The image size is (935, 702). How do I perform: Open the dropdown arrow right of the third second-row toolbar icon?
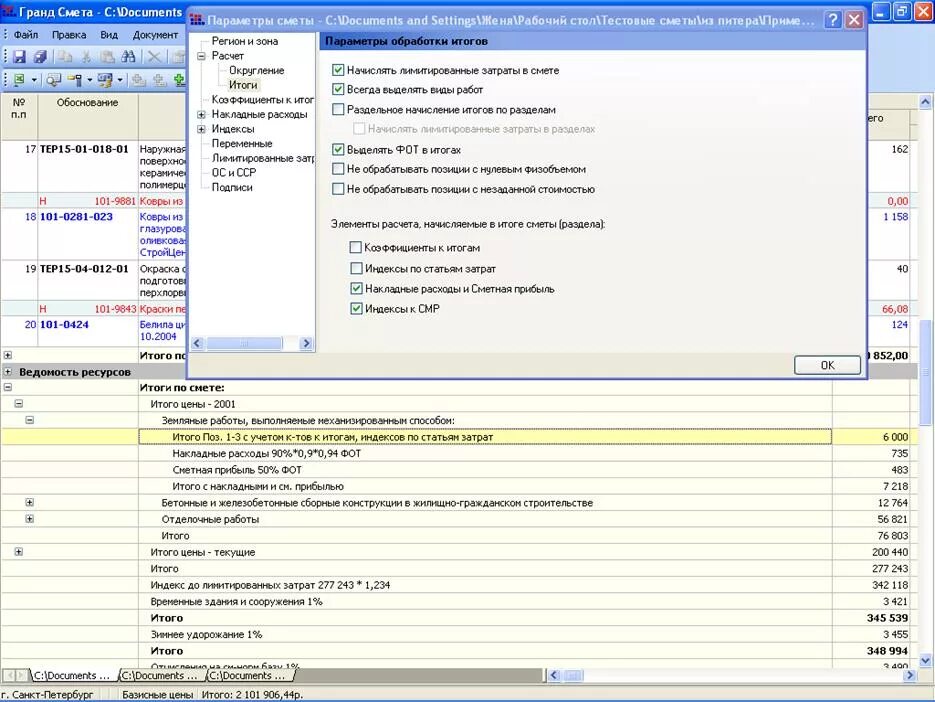(x=120, y=79)
